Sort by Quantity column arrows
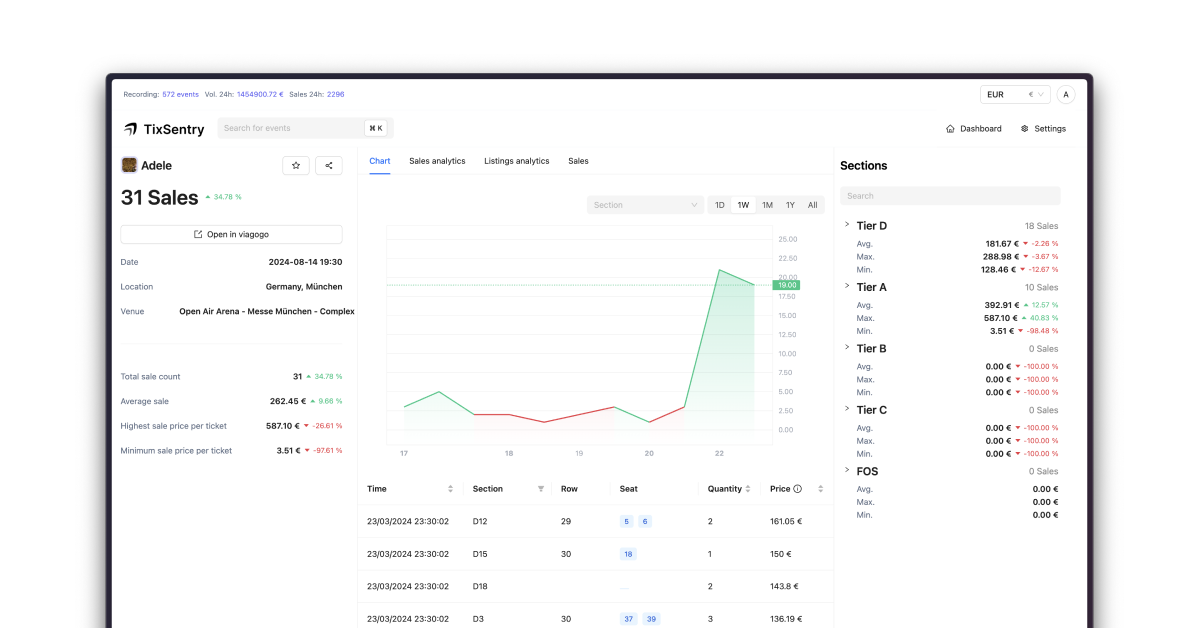Screen dimensions: 1200x628 751,489
